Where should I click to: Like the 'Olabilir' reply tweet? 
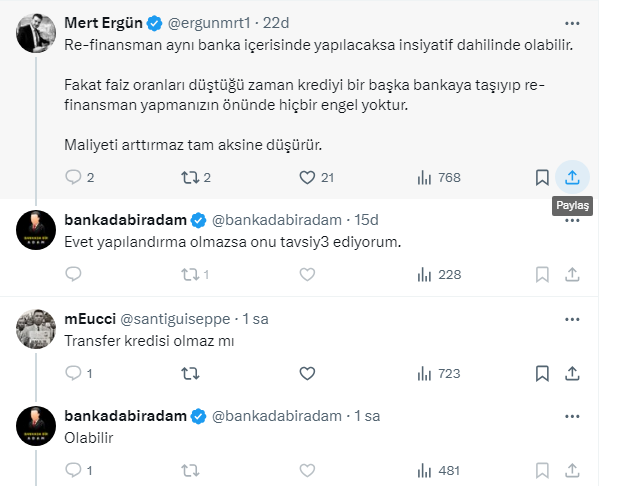[308, 469]
